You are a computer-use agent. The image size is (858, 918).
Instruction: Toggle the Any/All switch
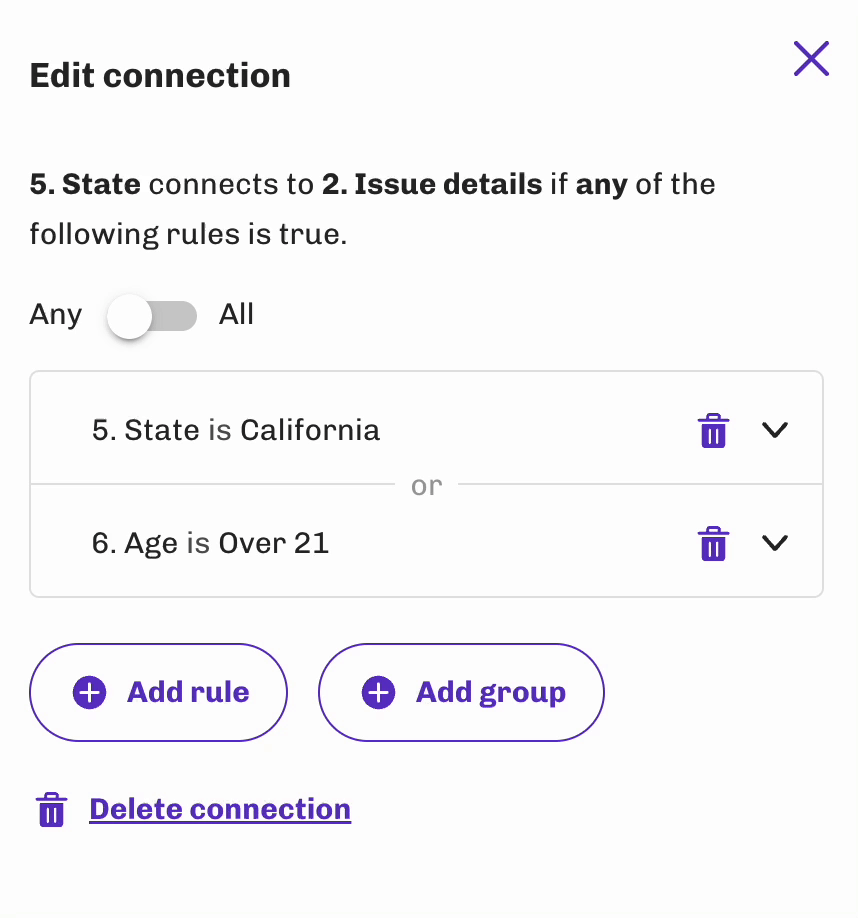point(152,316)
